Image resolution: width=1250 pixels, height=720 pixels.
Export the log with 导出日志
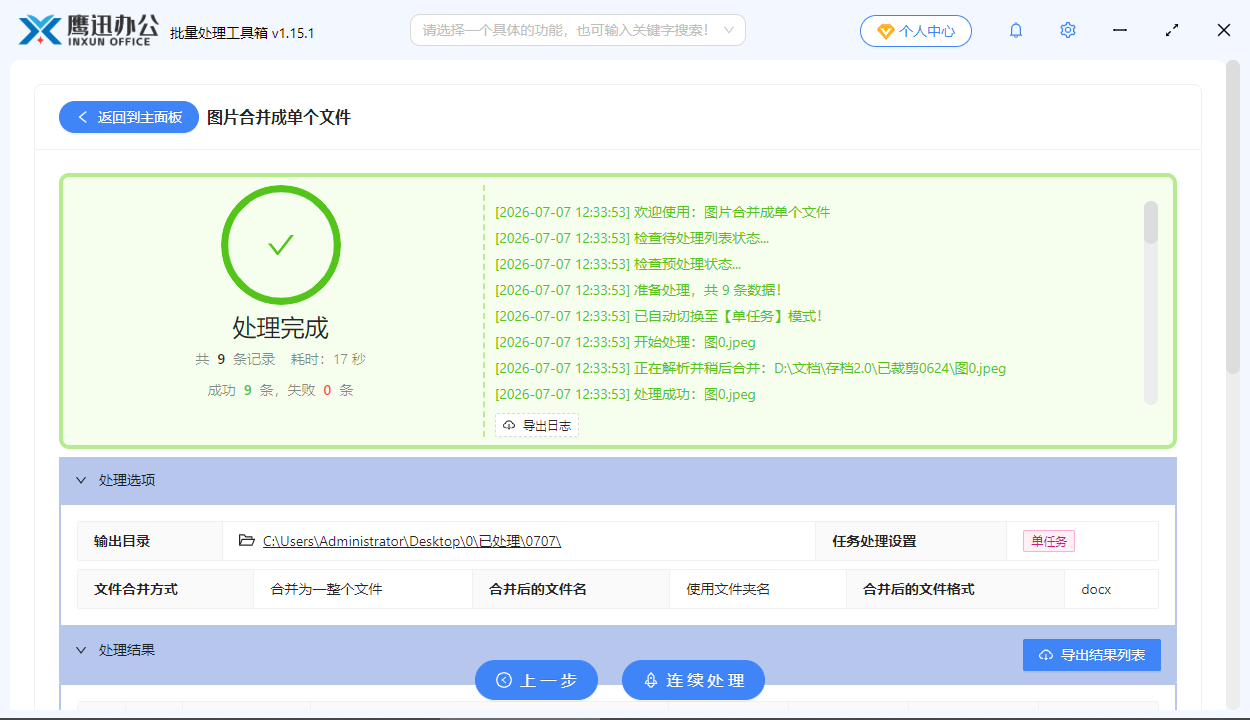[x=537, y=425]
